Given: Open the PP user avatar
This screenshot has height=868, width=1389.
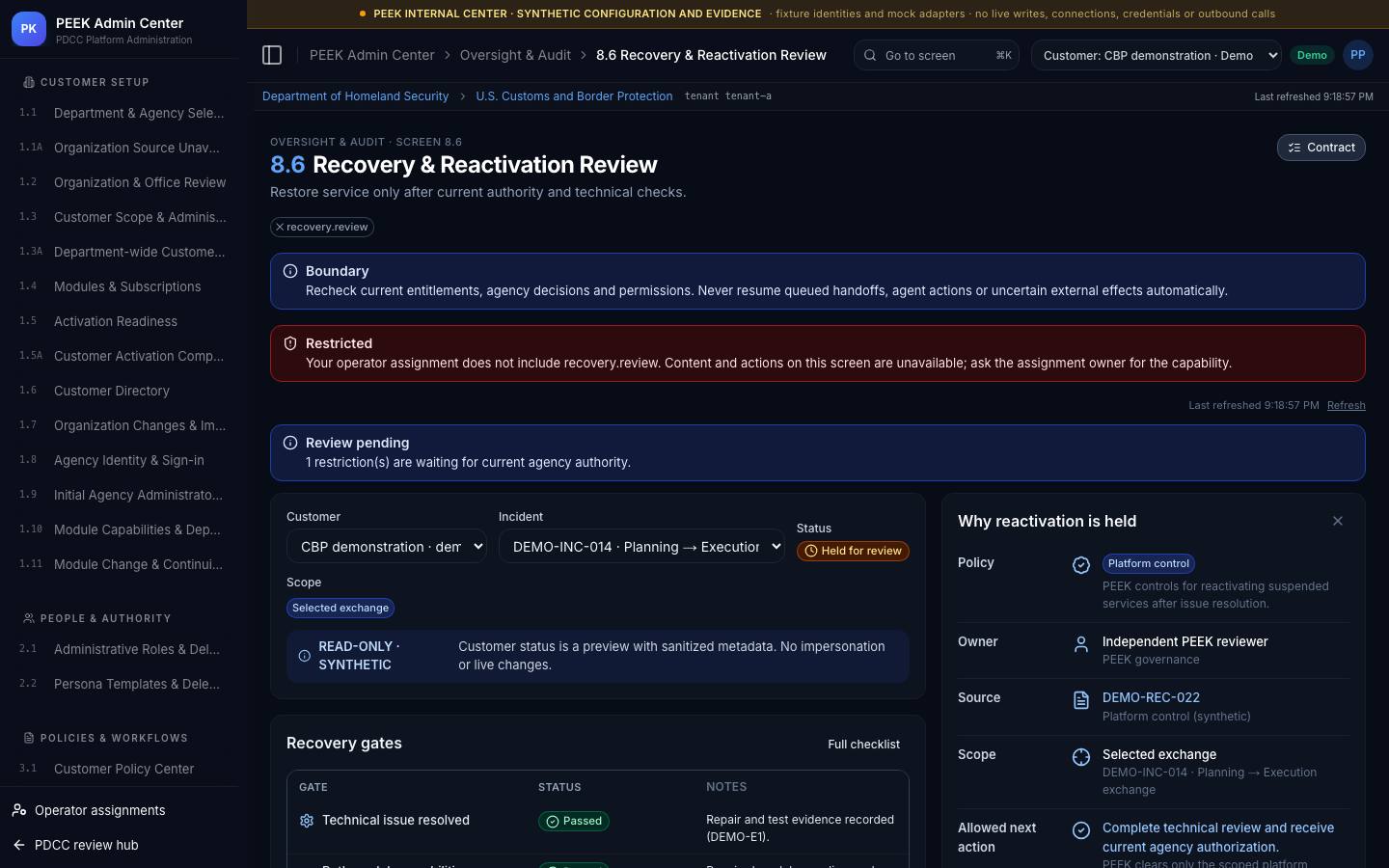Looking at the screenshot, I should point(1357,55).
